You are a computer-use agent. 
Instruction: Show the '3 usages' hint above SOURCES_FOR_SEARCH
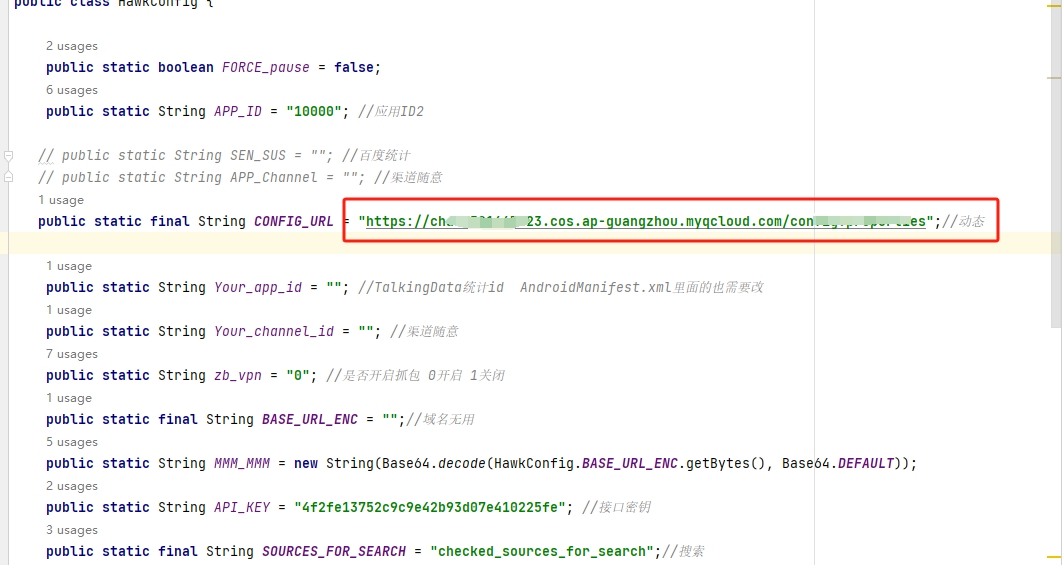pos(72,530)
